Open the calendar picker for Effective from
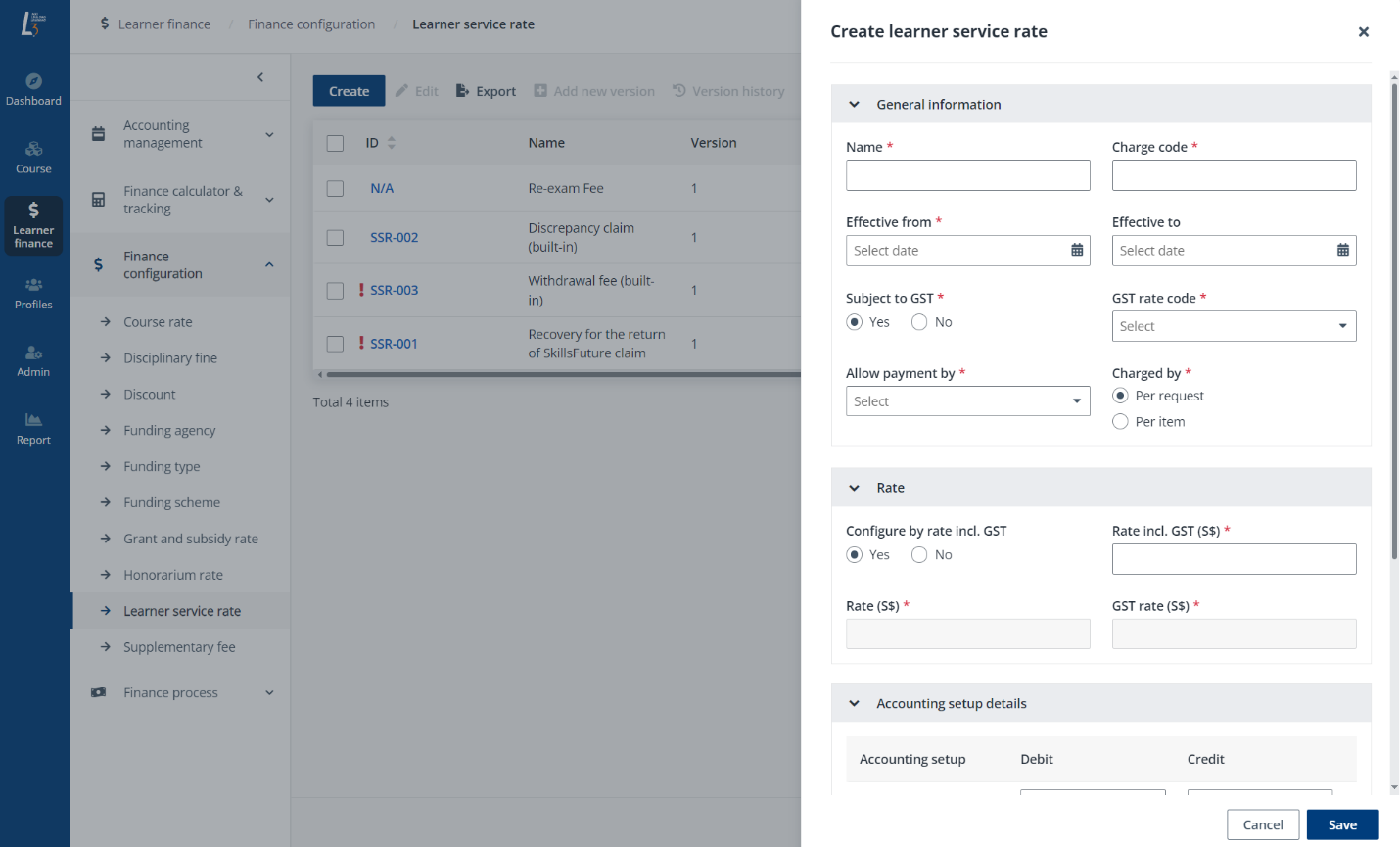The width and height of the screenshot is (1400, 847). pos(1076,250)
